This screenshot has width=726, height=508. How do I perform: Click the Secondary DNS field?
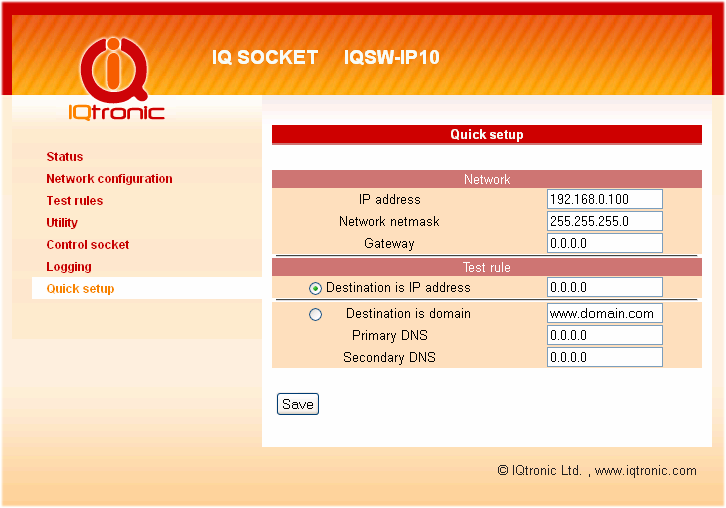605,357
